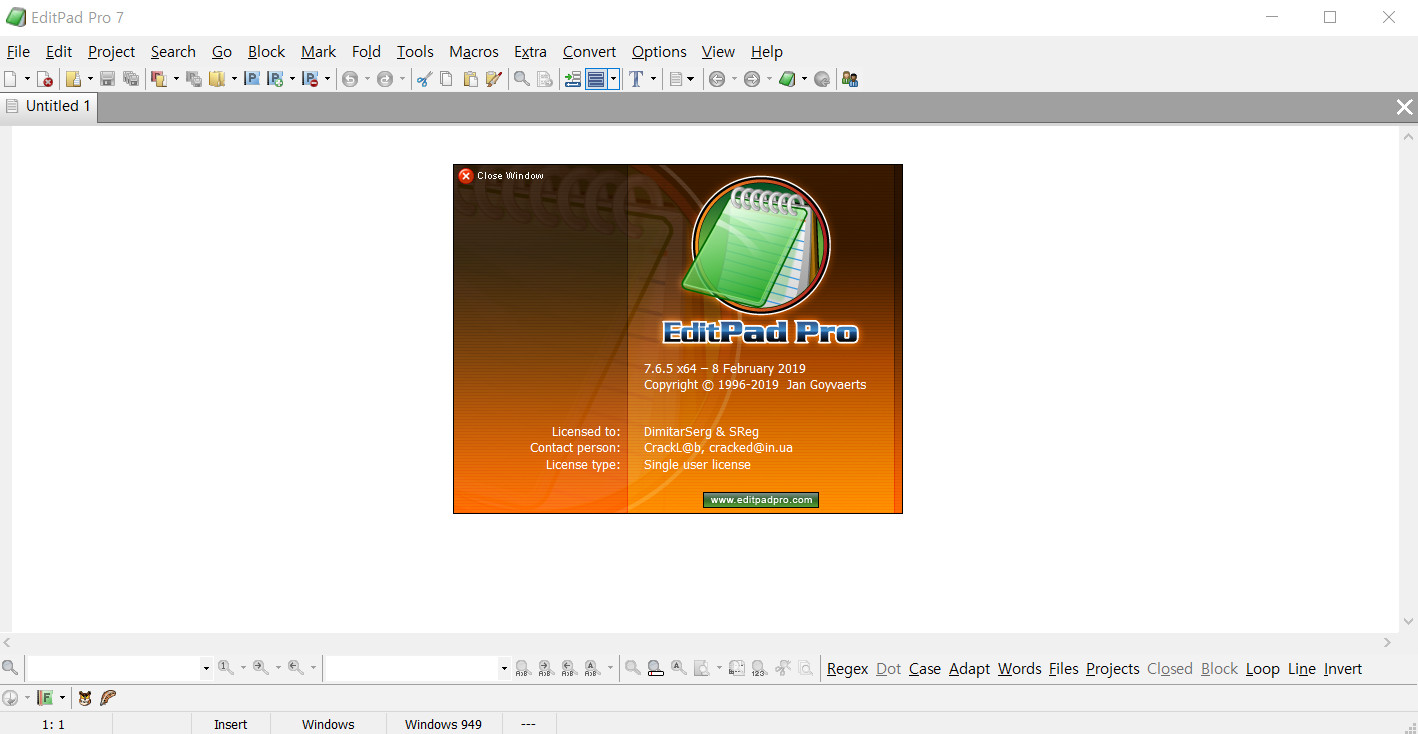
Task: Click the Redo arrow icon
Action: (385, 79)
